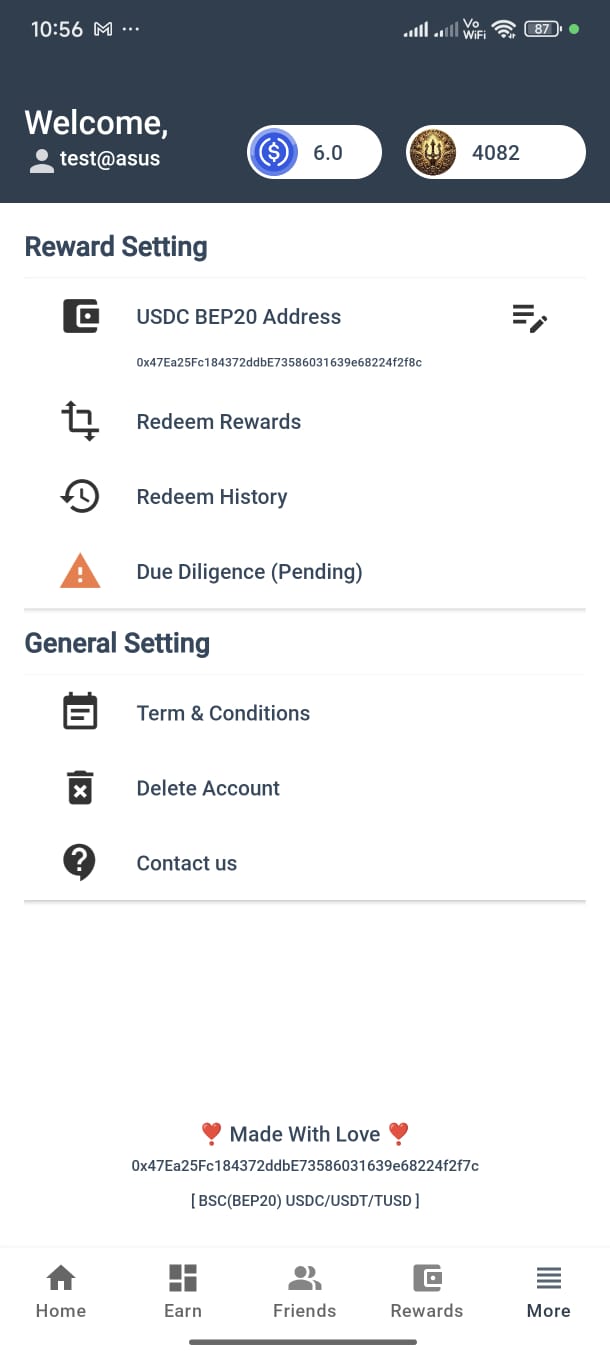Go to the Friends tab
Viewport: 610px width, 1356px height.
tap(304, 1290)
